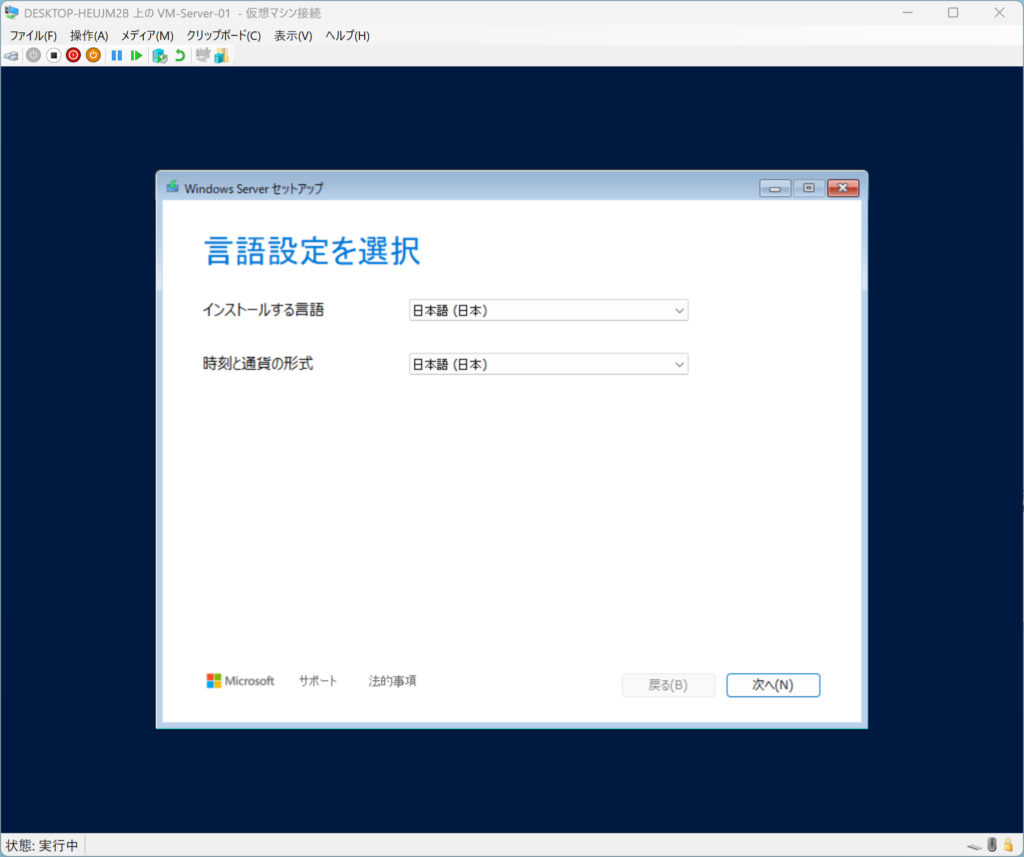Click the orange Save state toolbar icon
Image resolution: width=1024 pixels, height=857 pixels.
pyautogui.click(x=93, y=55)
